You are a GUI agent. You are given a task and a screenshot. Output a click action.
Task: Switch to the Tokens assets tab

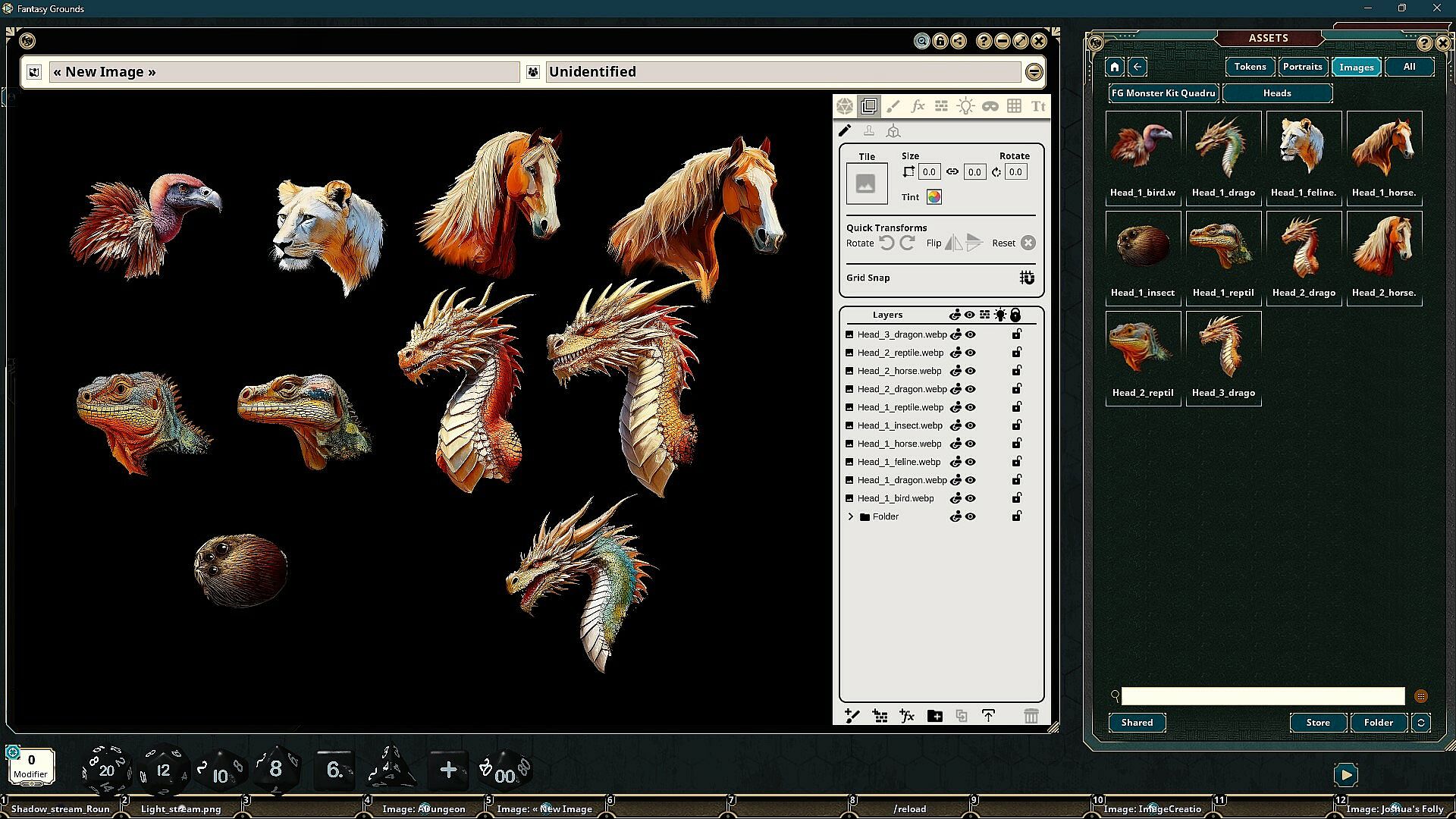[x=1250, y=67]
